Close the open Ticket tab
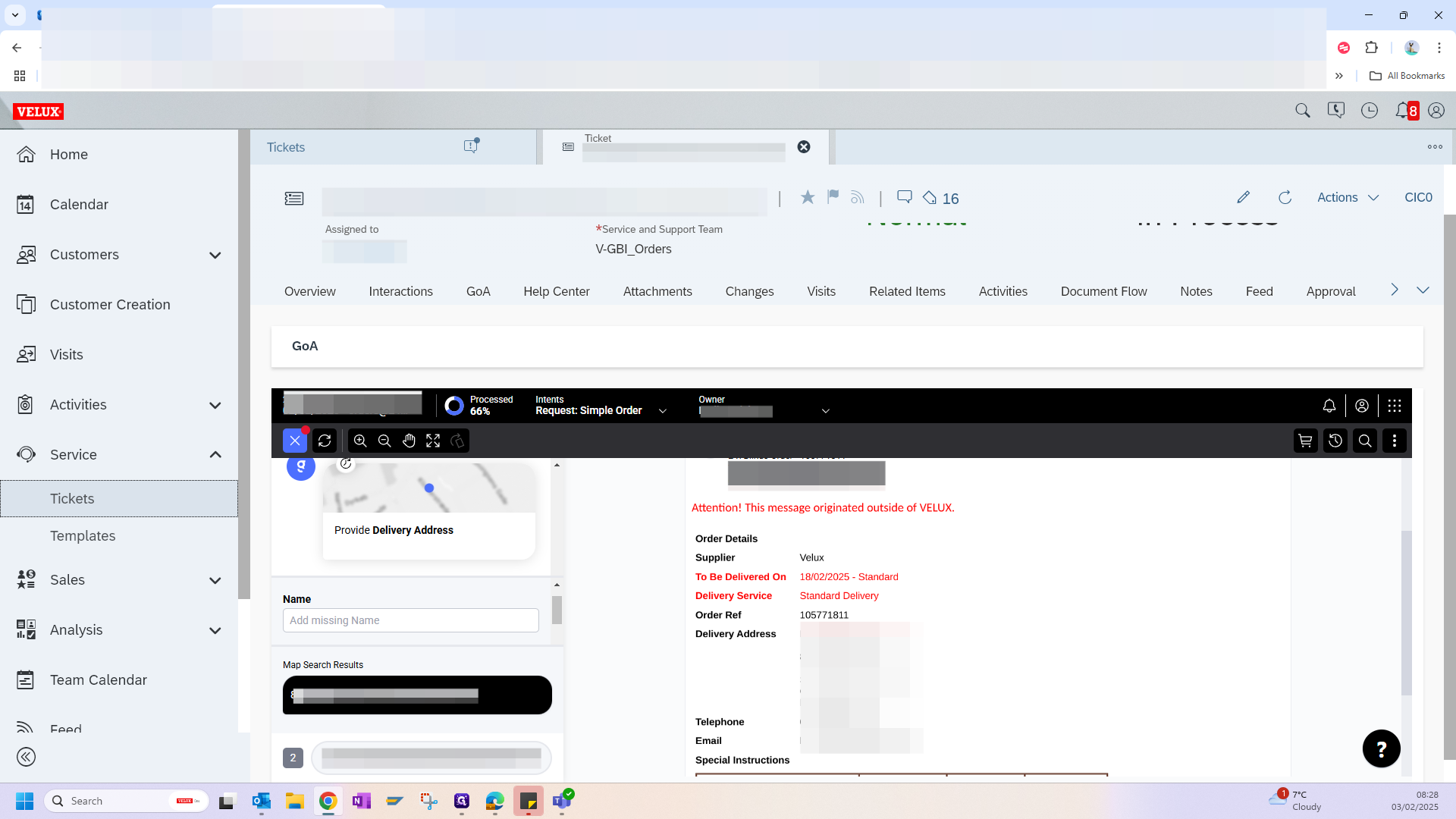Image resolution: width=1456 pixels, height=819 pixels. 804,147
